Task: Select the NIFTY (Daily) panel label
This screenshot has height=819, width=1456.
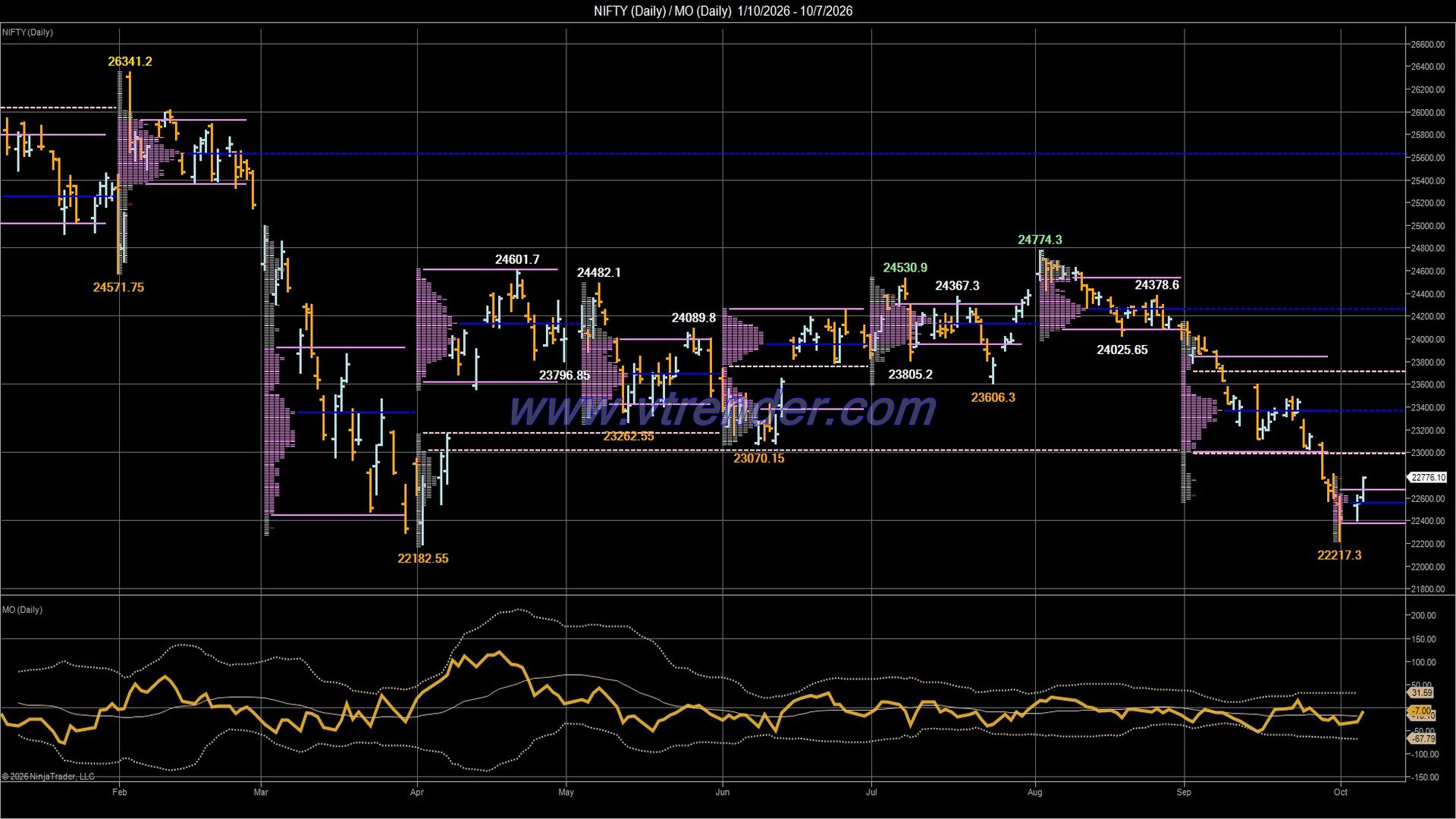Action: (27, 33)
